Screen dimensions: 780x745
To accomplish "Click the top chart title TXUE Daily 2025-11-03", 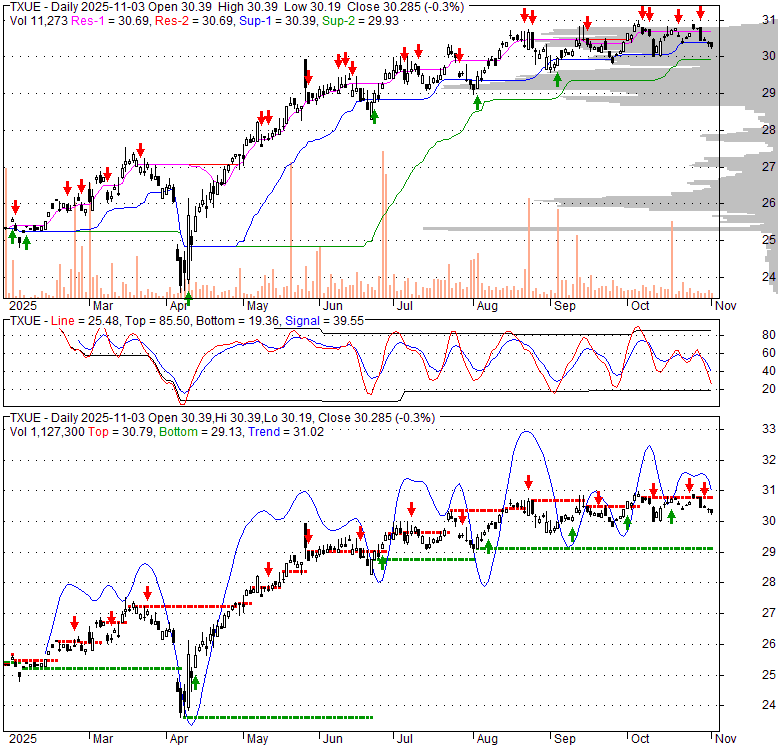I will click(77, 7).
